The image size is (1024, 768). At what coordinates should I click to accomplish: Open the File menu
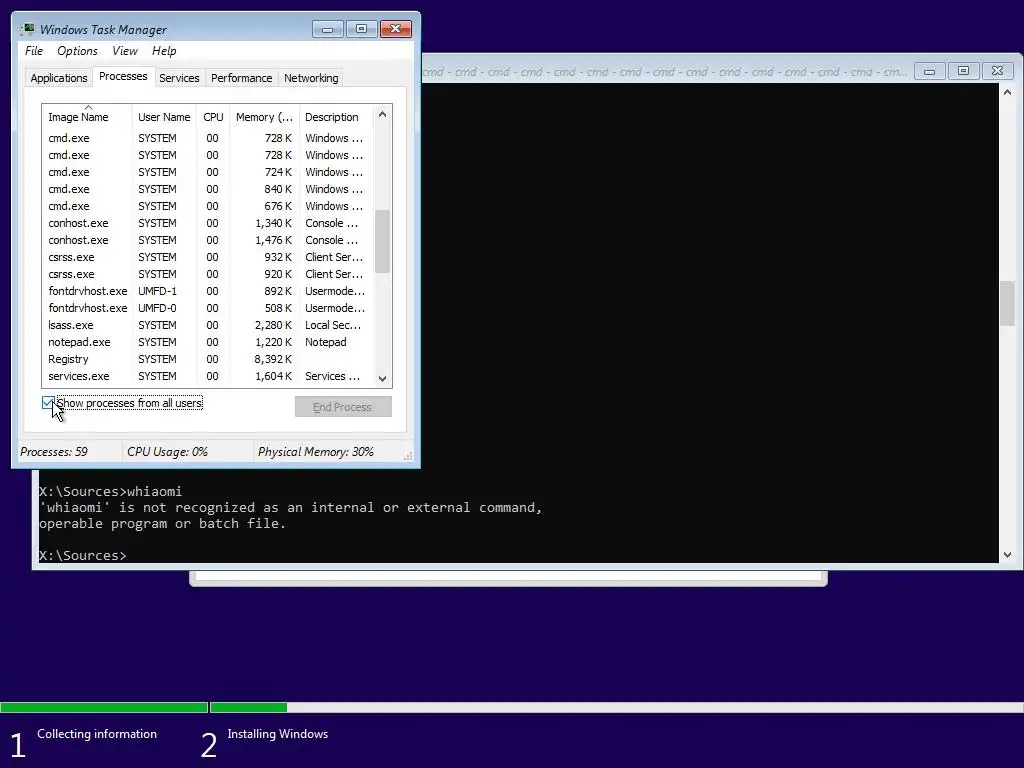tap(34, 51)
